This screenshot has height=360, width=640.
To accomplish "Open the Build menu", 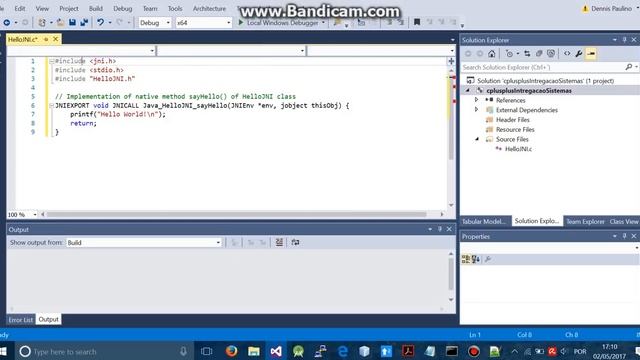I will click(x=96, y=8).
